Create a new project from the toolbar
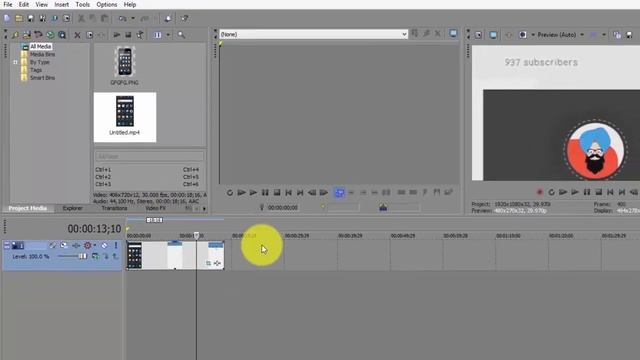640x360 pixels. [7, 18]
